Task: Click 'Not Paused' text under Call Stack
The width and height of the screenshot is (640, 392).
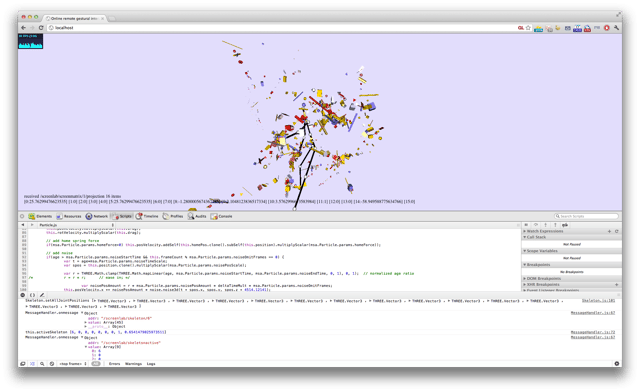Action: [571, 244]
